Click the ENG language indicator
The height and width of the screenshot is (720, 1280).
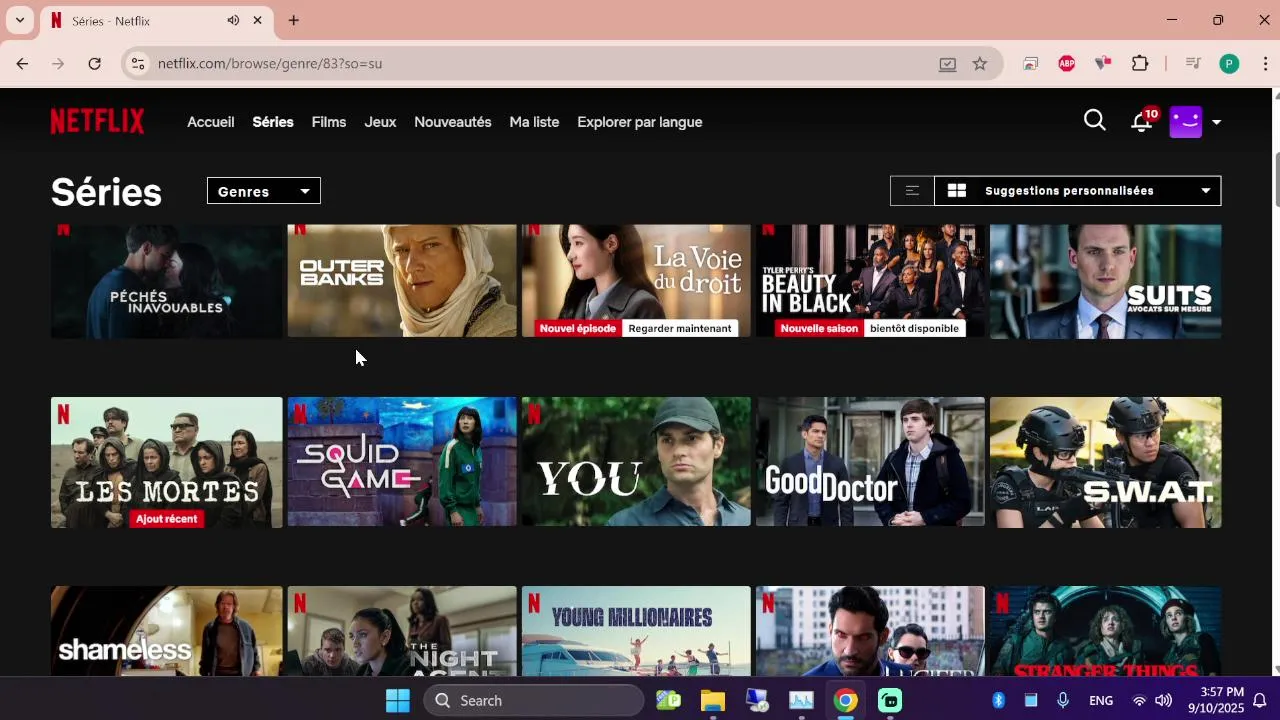pyautogui.click(x=1101, y=701)
